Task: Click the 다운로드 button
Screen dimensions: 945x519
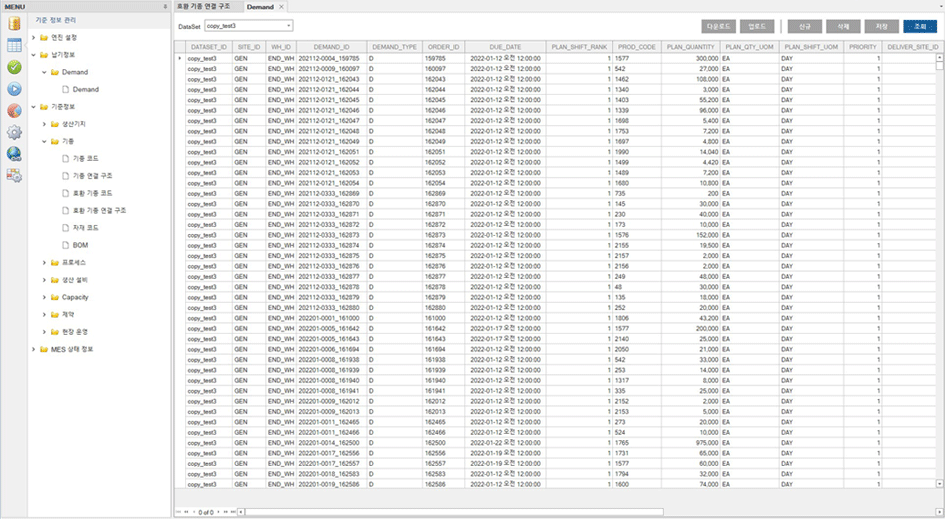Action: [718, 26]
